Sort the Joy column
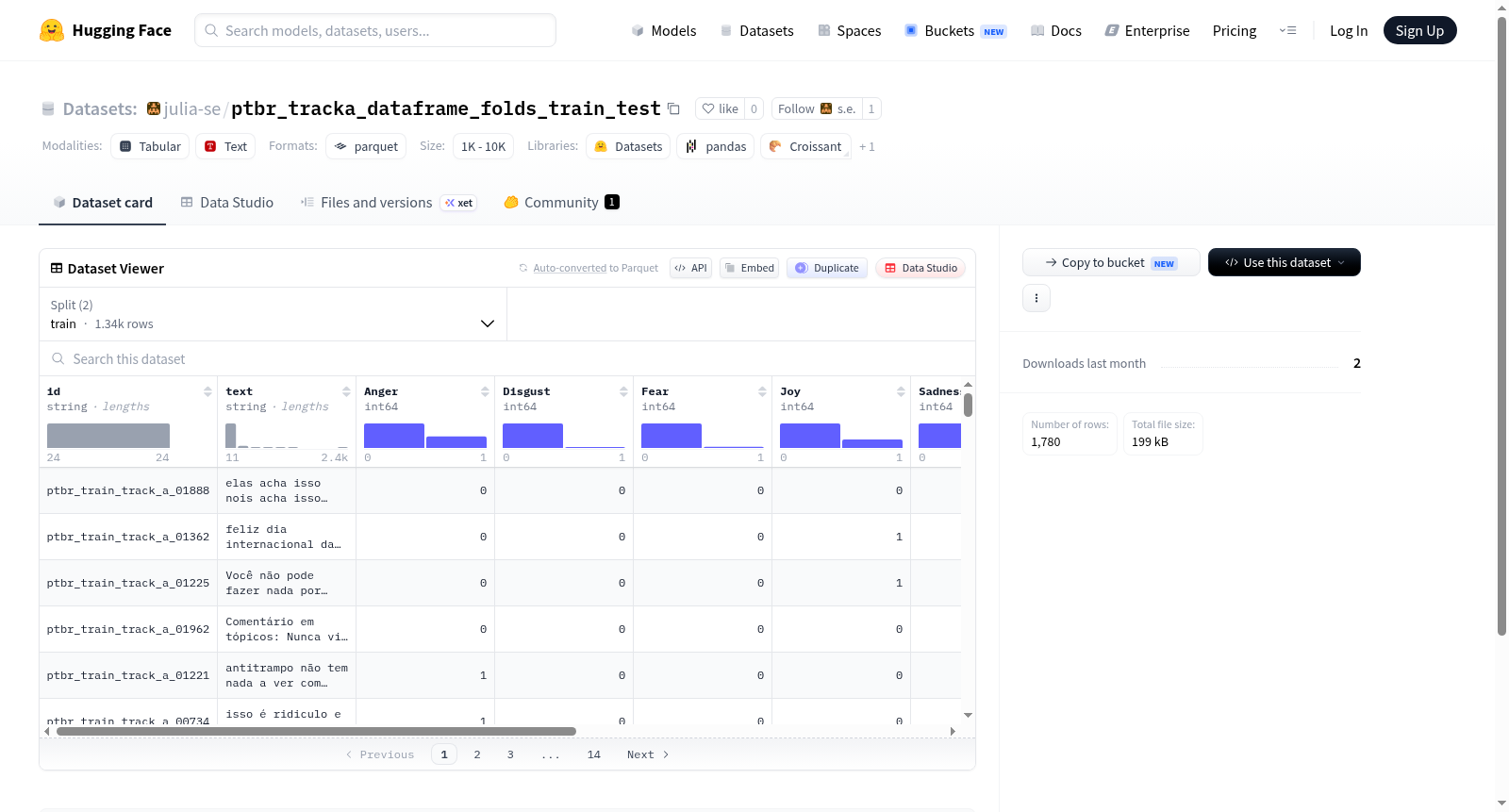The width and height of the screenshot is (1509, 812). (x=901, y=391)
